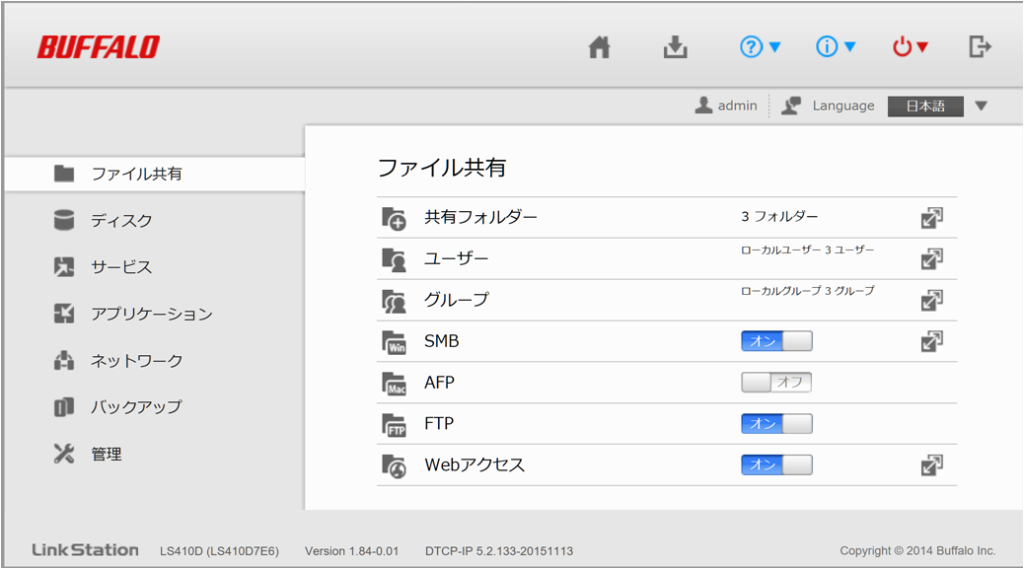Click the admin user icon

(703, 105)
